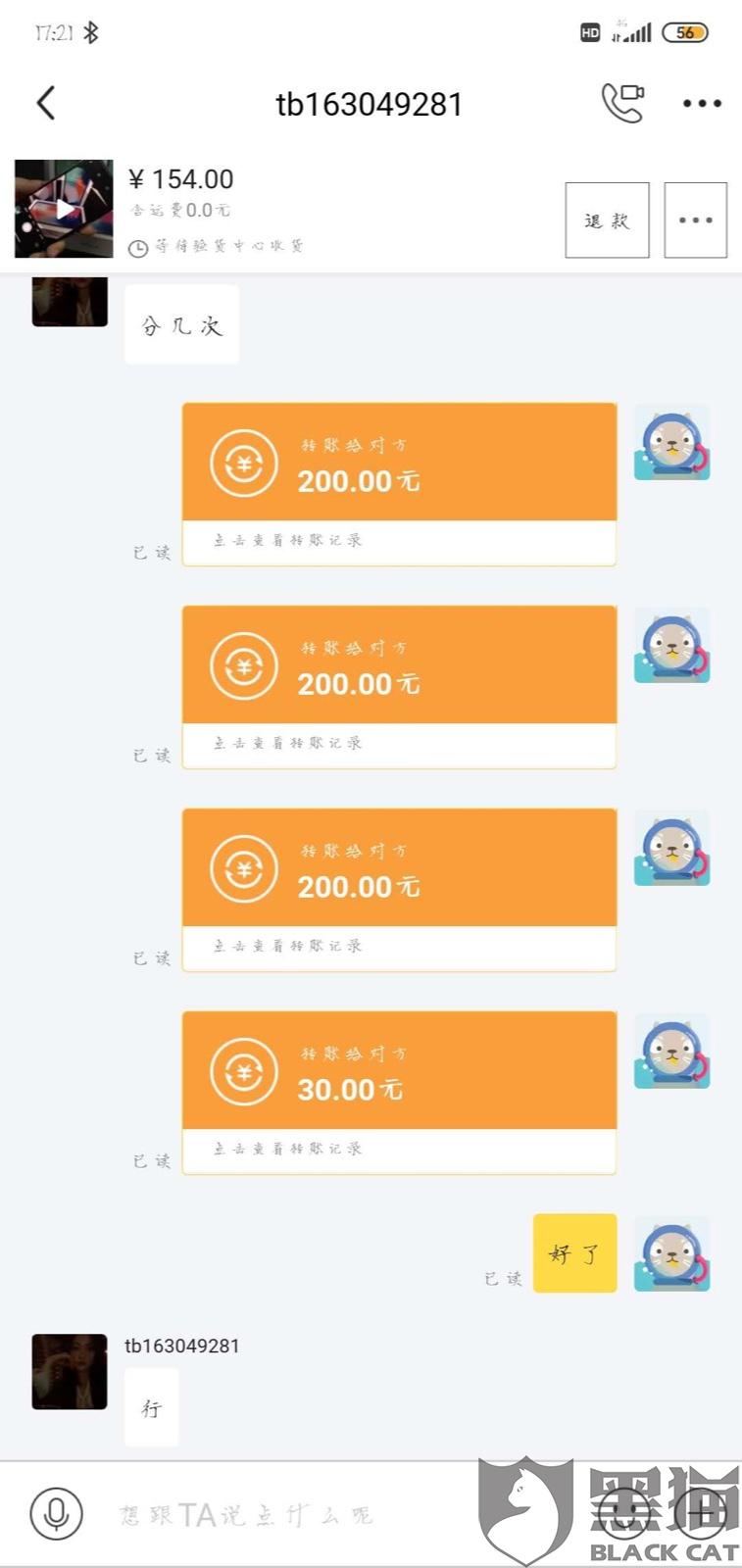Viewport: 742px width, 1568px height.
Task: Tap the 分几次 message bubble
Action: point(181,325)
